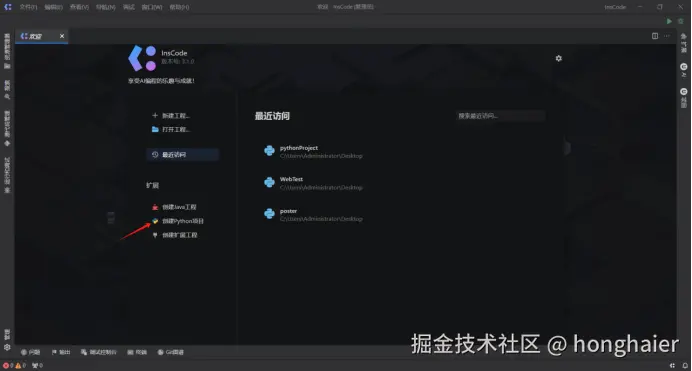Open the 查看(V) menu
This screenshot has width=692, height=371.
click(x=79, y=7)
